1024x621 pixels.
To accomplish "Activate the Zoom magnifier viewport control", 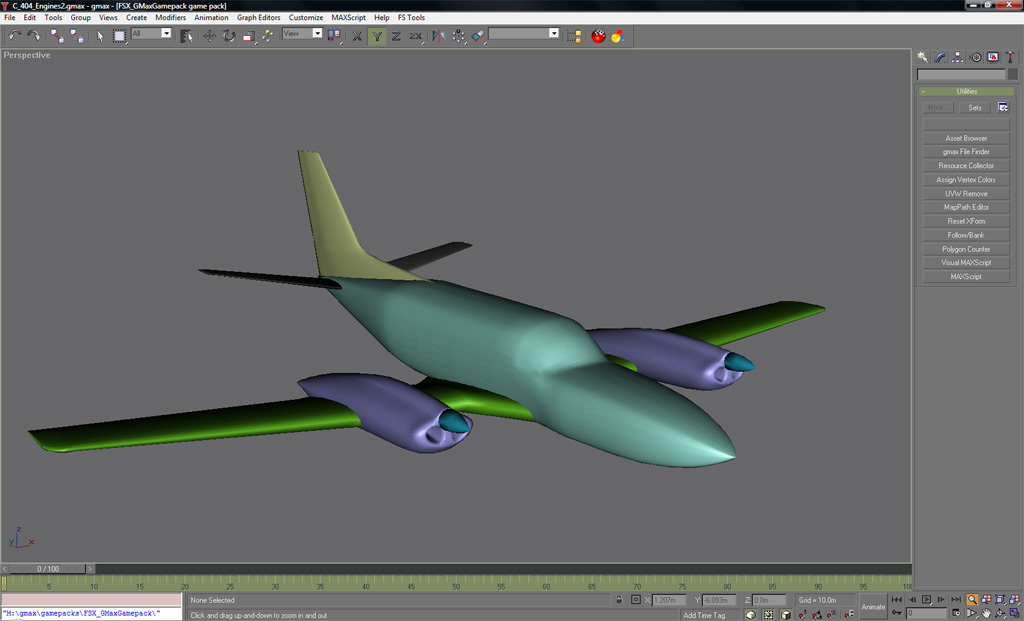I will (x=971, y=600).
